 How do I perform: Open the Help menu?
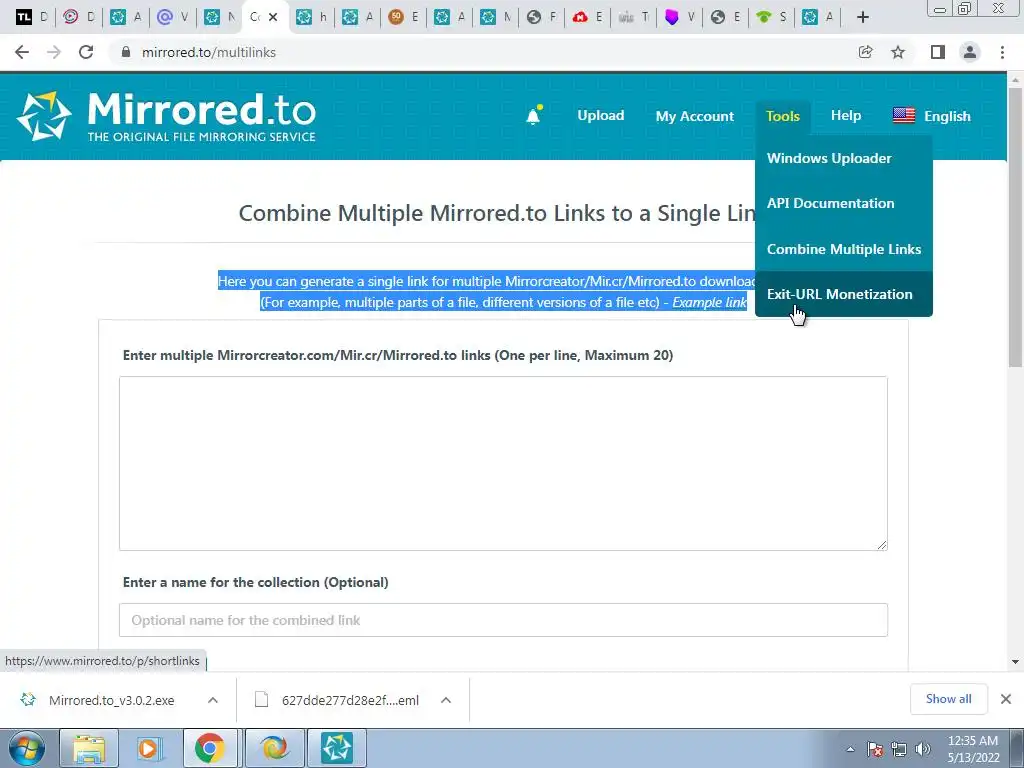(x=846, y=116)
